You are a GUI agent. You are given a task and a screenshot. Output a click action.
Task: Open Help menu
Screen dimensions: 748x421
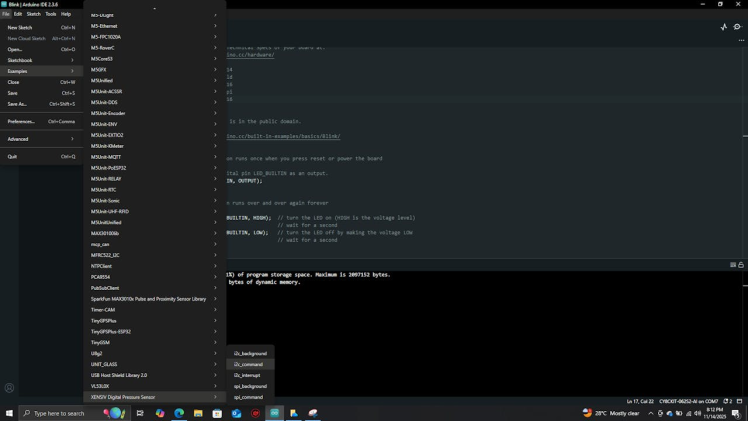tap(66, 14)
